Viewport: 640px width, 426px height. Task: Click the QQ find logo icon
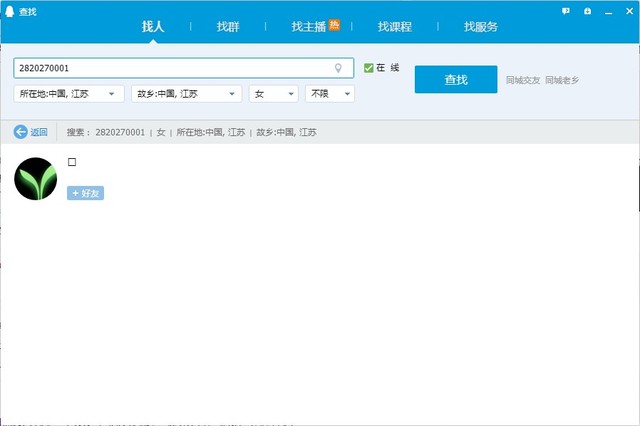tap(10, 11)
